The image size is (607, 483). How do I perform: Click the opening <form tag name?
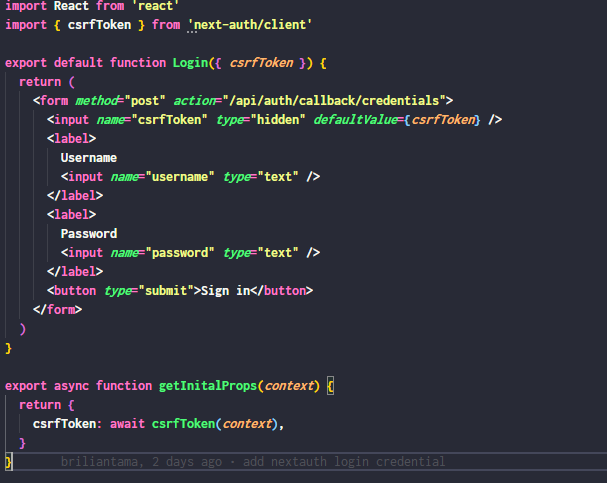(54, 101)
